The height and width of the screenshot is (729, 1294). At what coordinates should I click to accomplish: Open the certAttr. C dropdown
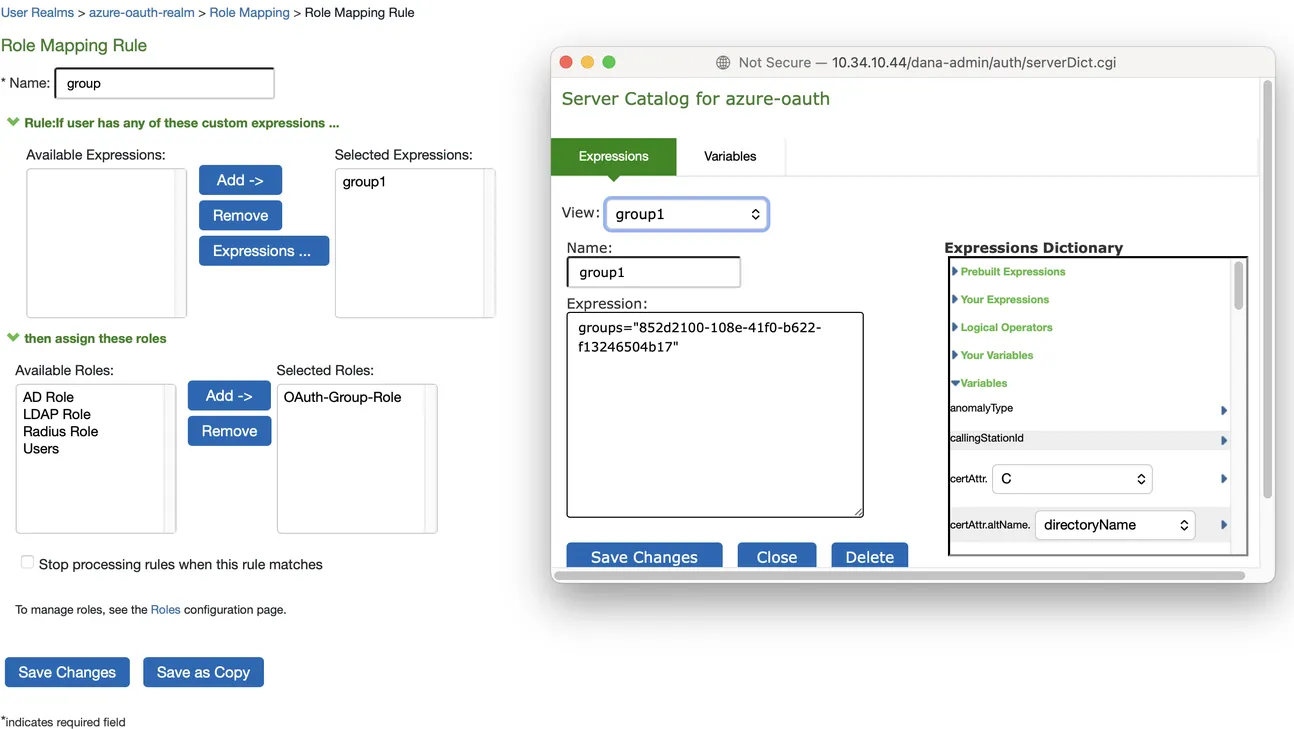click(1072, 479)
